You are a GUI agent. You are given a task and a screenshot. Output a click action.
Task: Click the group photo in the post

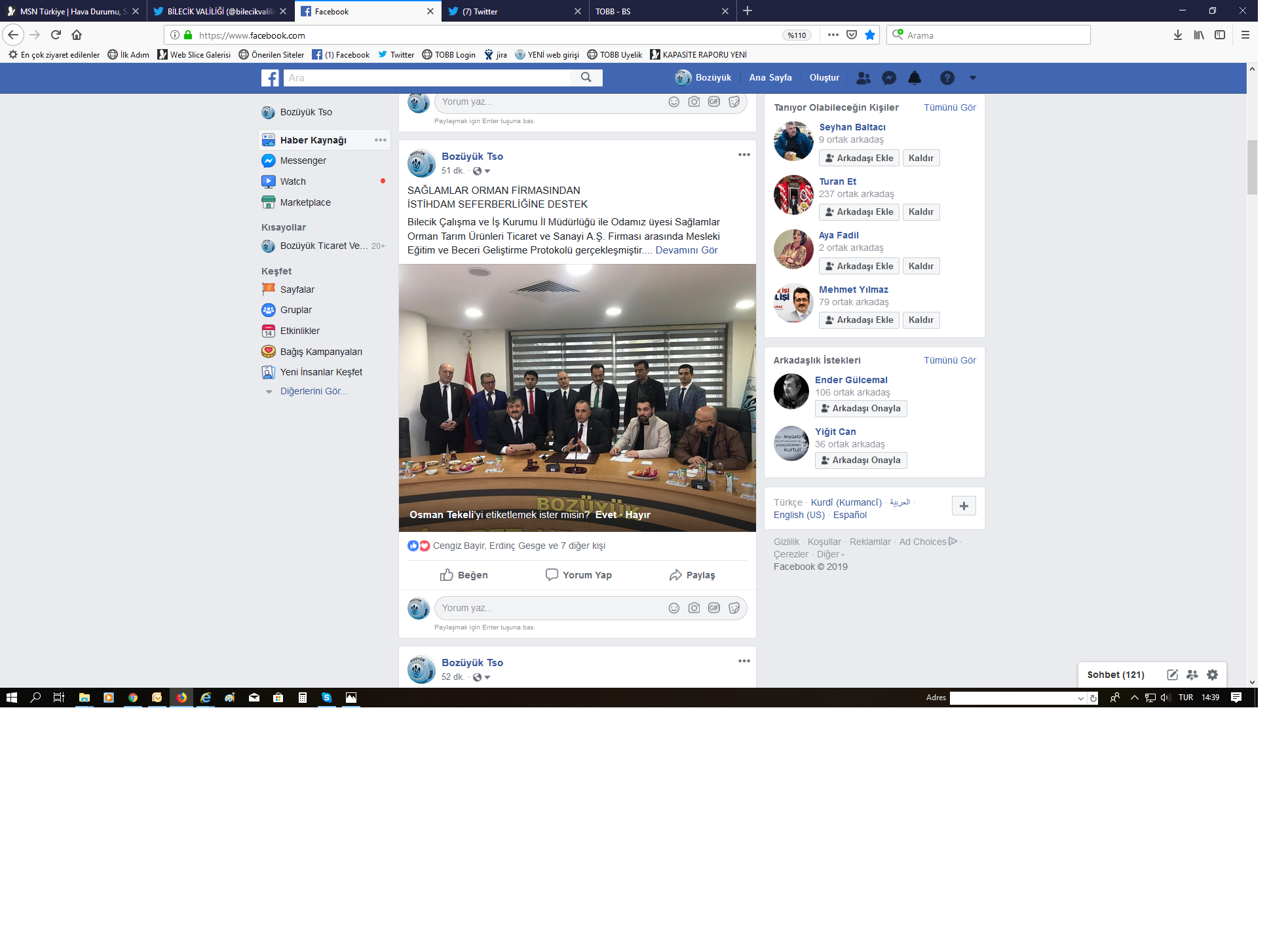click(577, 398)
